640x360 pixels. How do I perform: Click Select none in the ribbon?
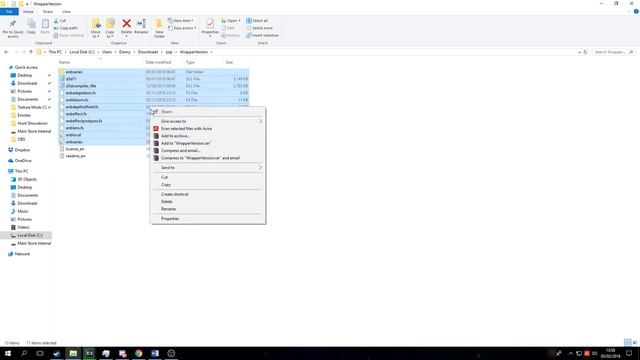tap(259, 28)
